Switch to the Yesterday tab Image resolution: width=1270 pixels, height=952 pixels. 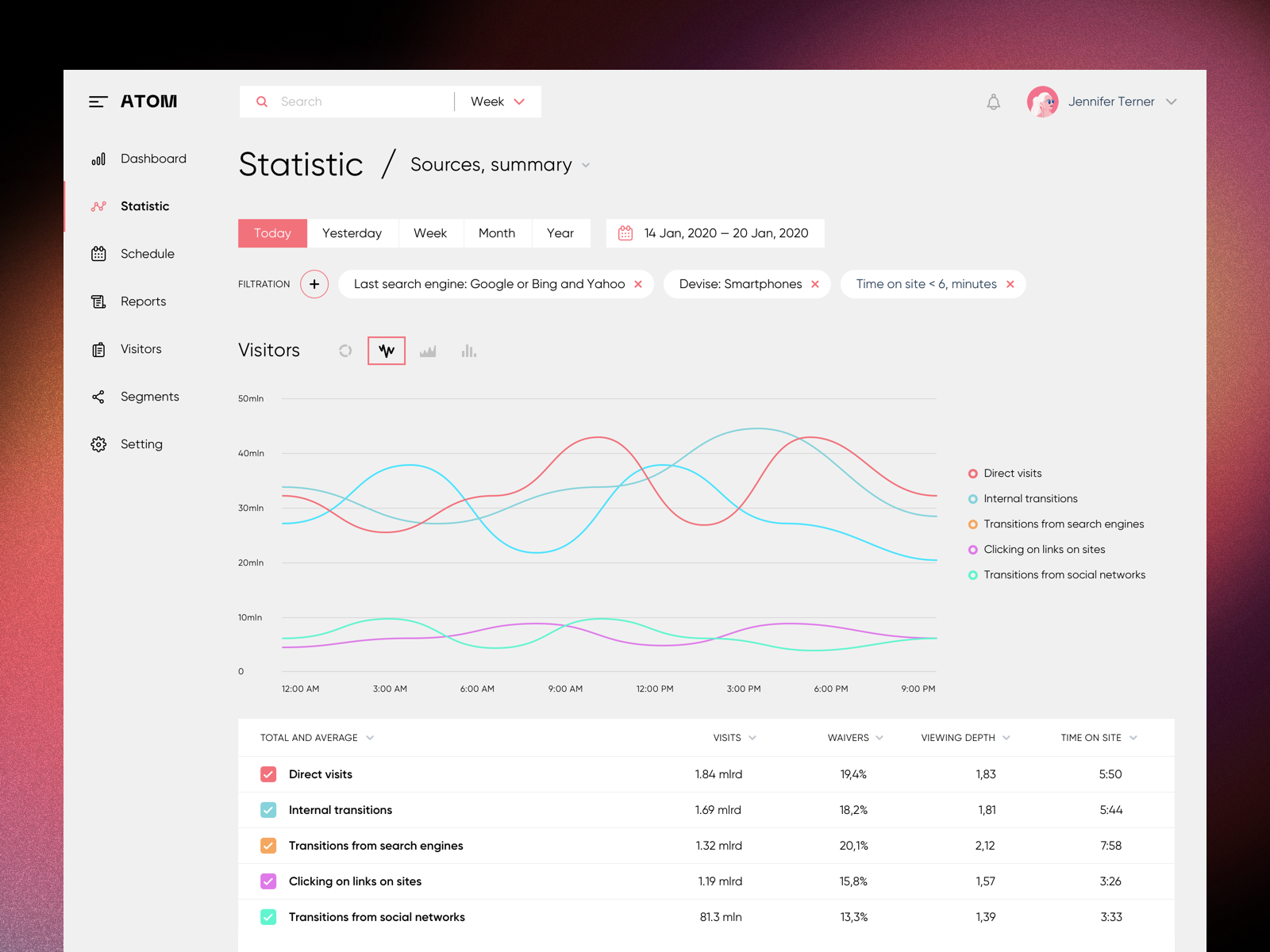coord(352,232)
